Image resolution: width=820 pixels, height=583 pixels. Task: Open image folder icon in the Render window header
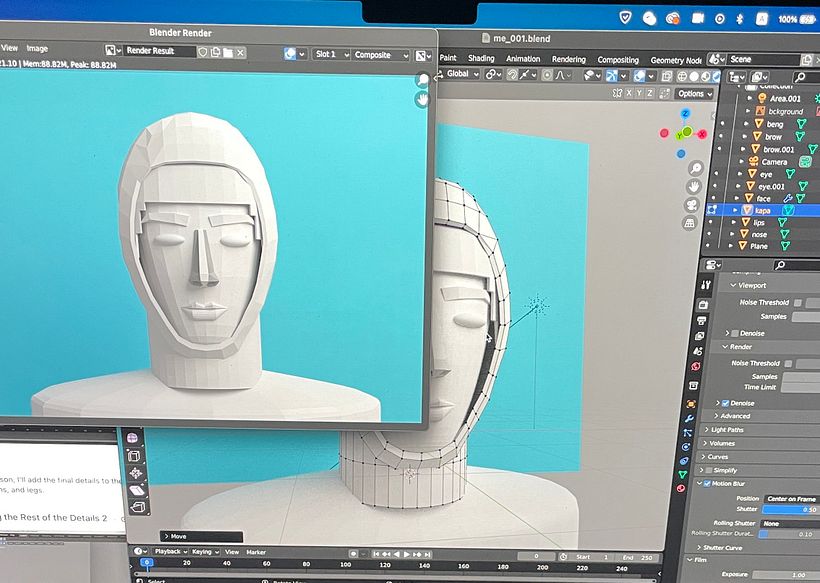pyautogui.click(x=227, y=52)
